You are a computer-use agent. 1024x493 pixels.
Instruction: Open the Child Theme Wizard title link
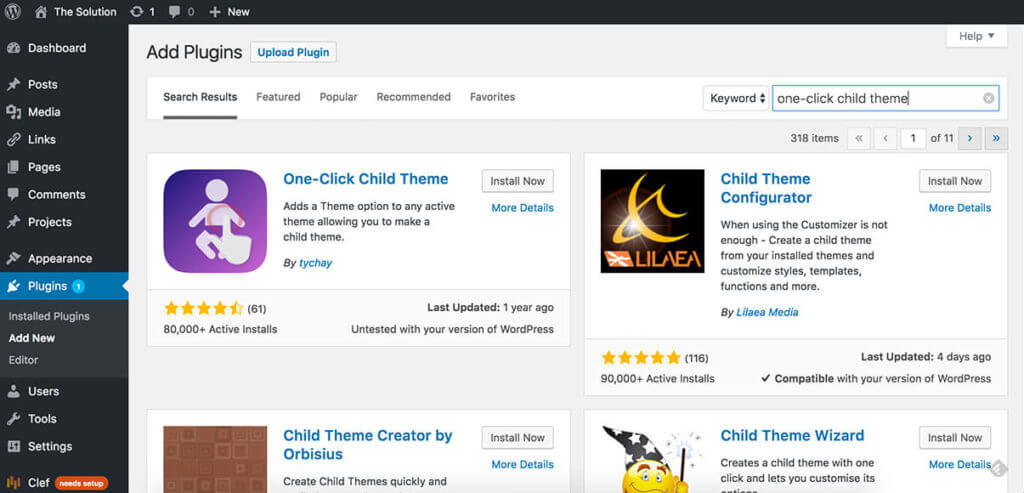point(792,436)
